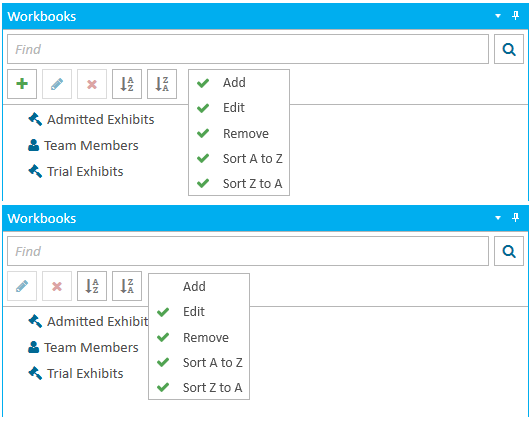Click the red X Remove icon in upper toolbar

click(x=92, y=84)
